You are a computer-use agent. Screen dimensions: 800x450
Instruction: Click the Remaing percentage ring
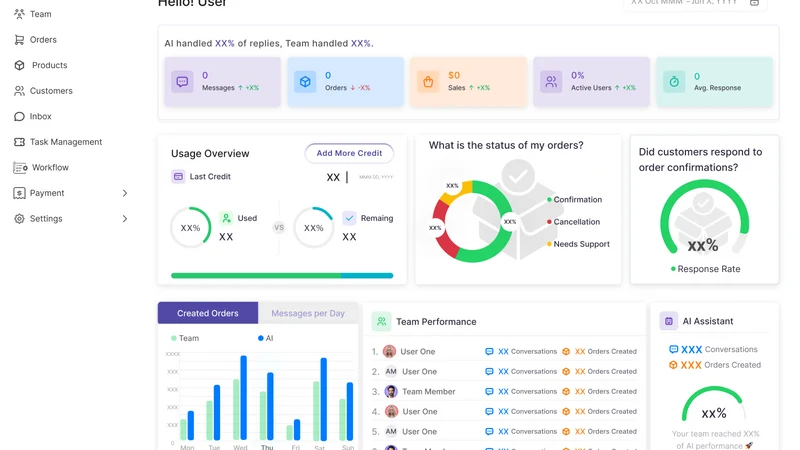[313, 228]
